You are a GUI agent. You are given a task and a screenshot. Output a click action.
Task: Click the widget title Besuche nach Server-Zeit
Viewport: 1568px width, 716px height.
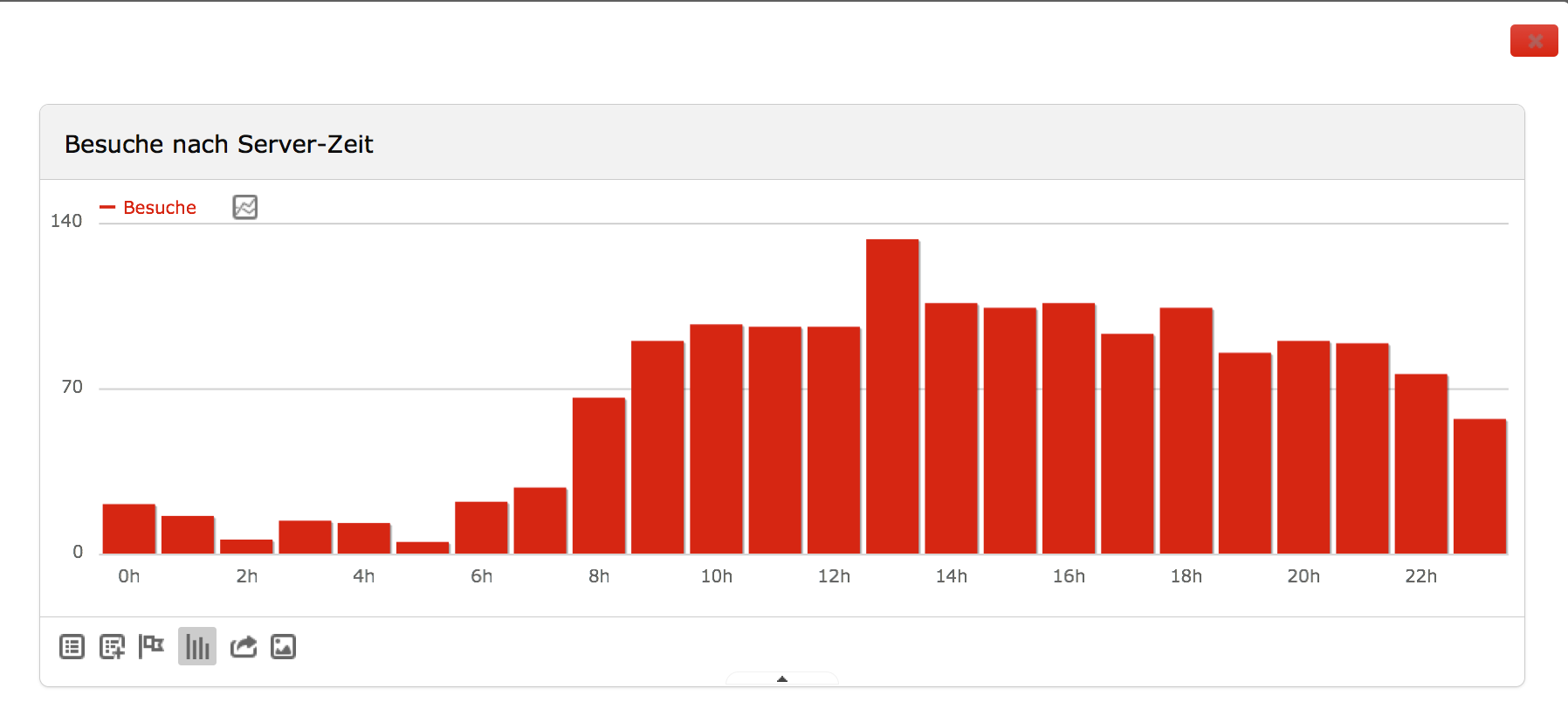point(218,144)
